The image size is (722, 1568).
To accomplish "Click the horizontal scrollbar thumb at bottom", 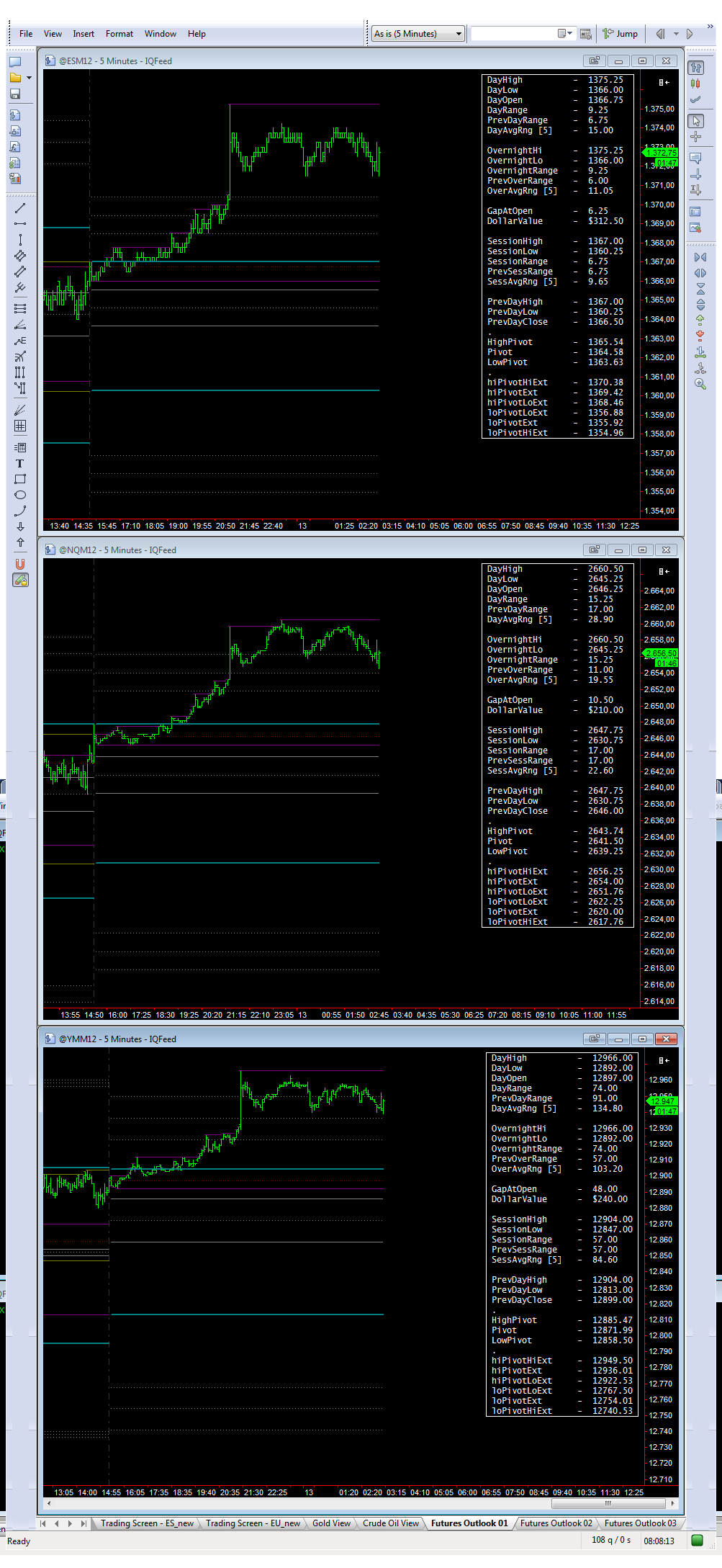I will (x=608, y=1503).
